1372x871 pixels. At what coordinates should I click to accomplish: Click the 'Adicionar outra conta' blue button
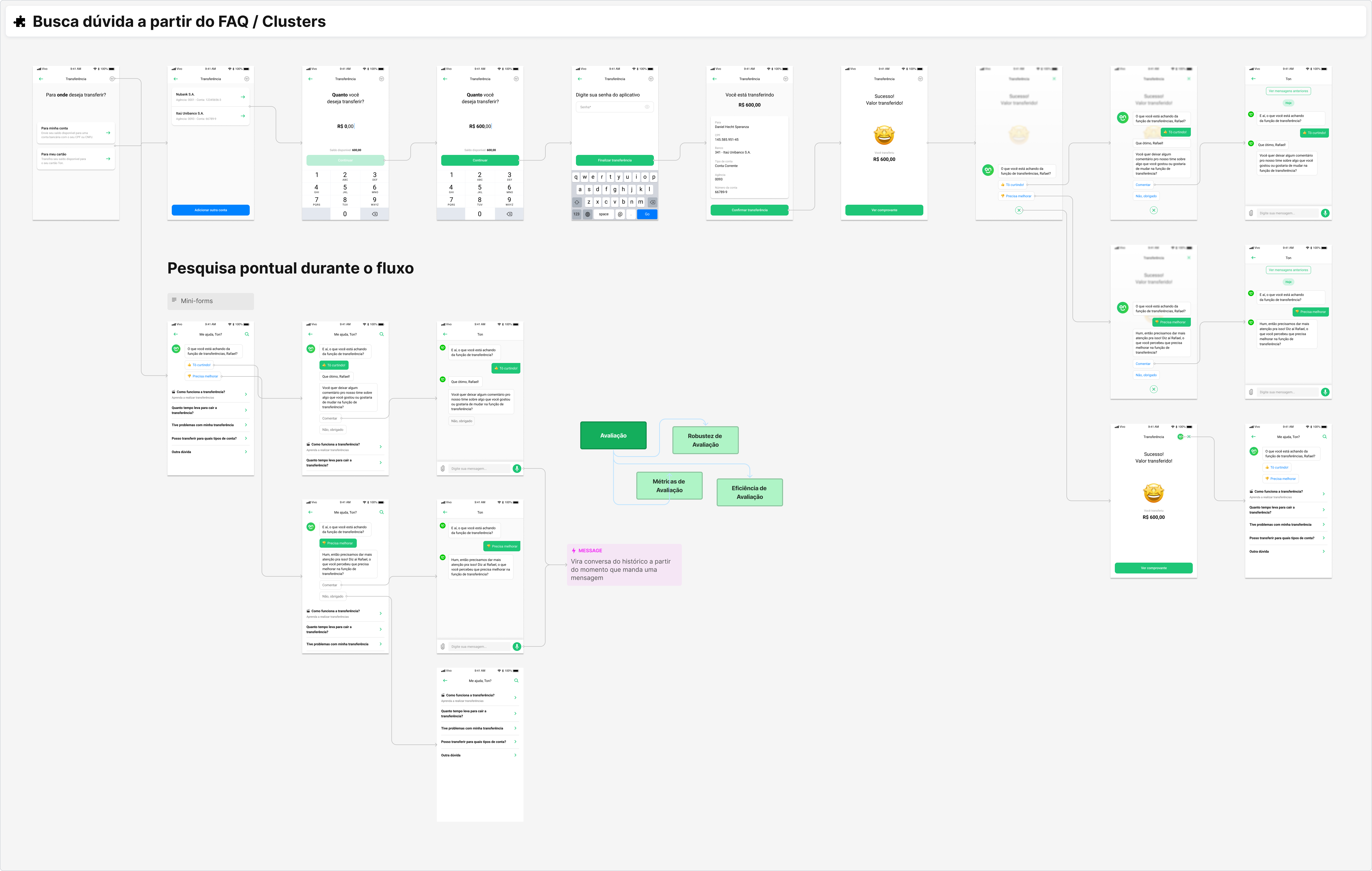click(210, 210)
